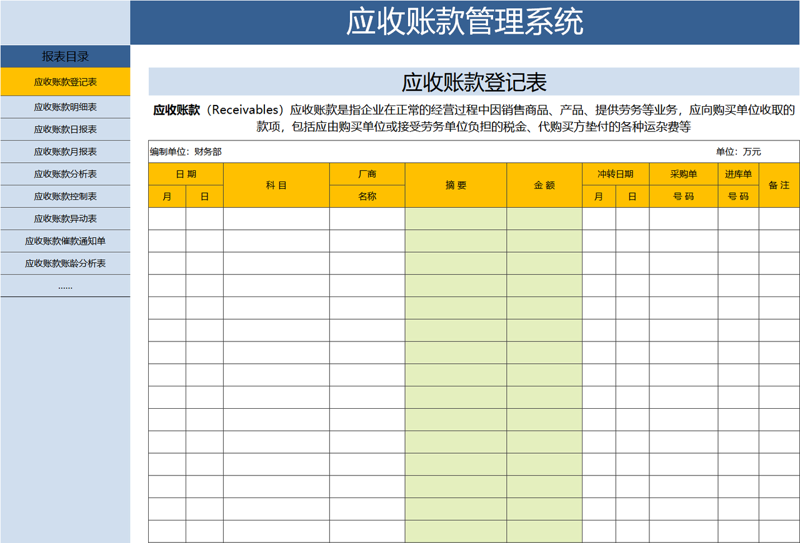Open 应收账款控制表
Viewport: 800px width, 543px height.
(65, 196)
